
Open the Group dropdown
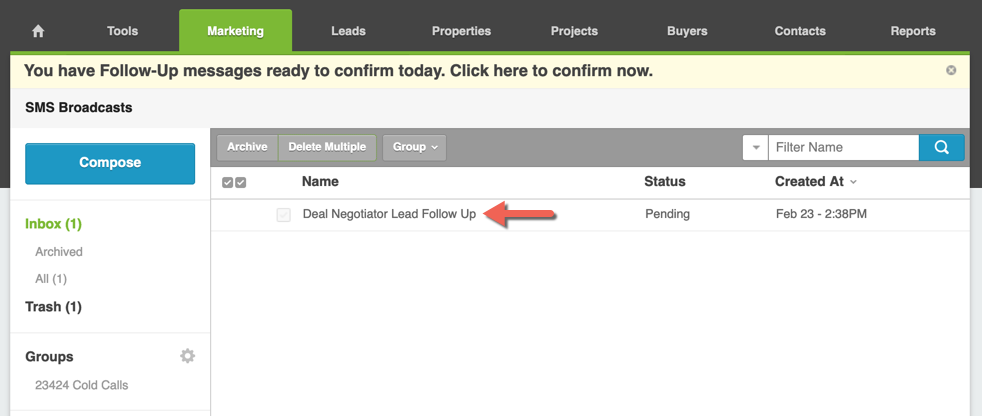point(415,147)
